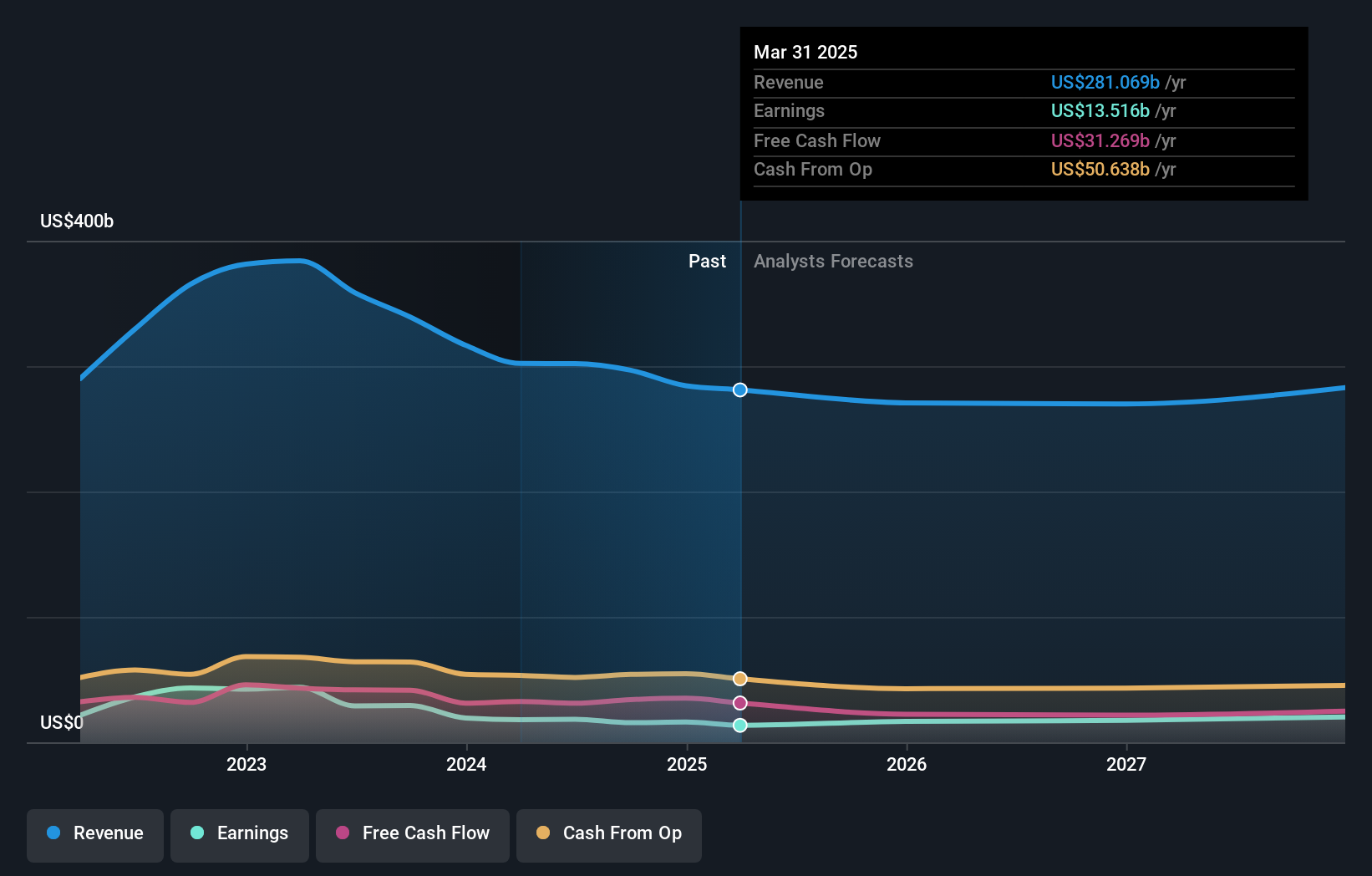1372x876 pixels.
Task: Select the 2025 x-axis label
Action: click(x=687, y=764)
